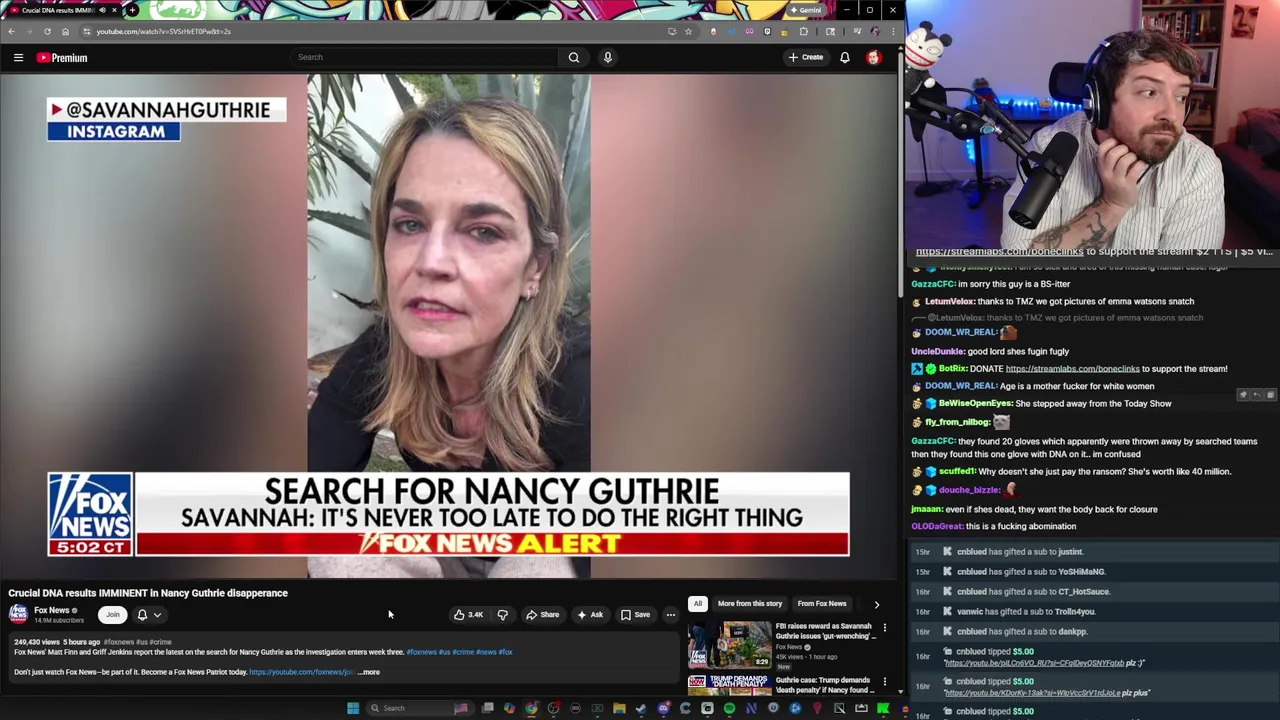Open the Fox News channel name link
The width and height of the screenshot is (1280, 720).
52,610
